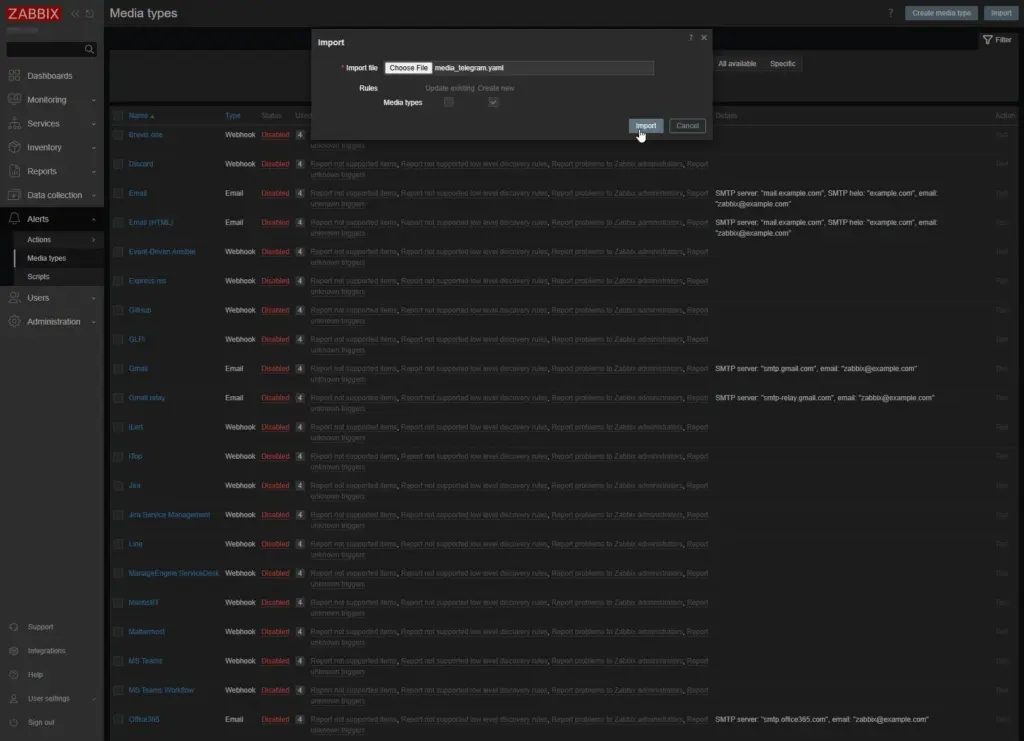The width and height of the screenshot is (1024, 741).
Task: Open the Event-Driven Ansible media type link
Action: coord(162,251)
